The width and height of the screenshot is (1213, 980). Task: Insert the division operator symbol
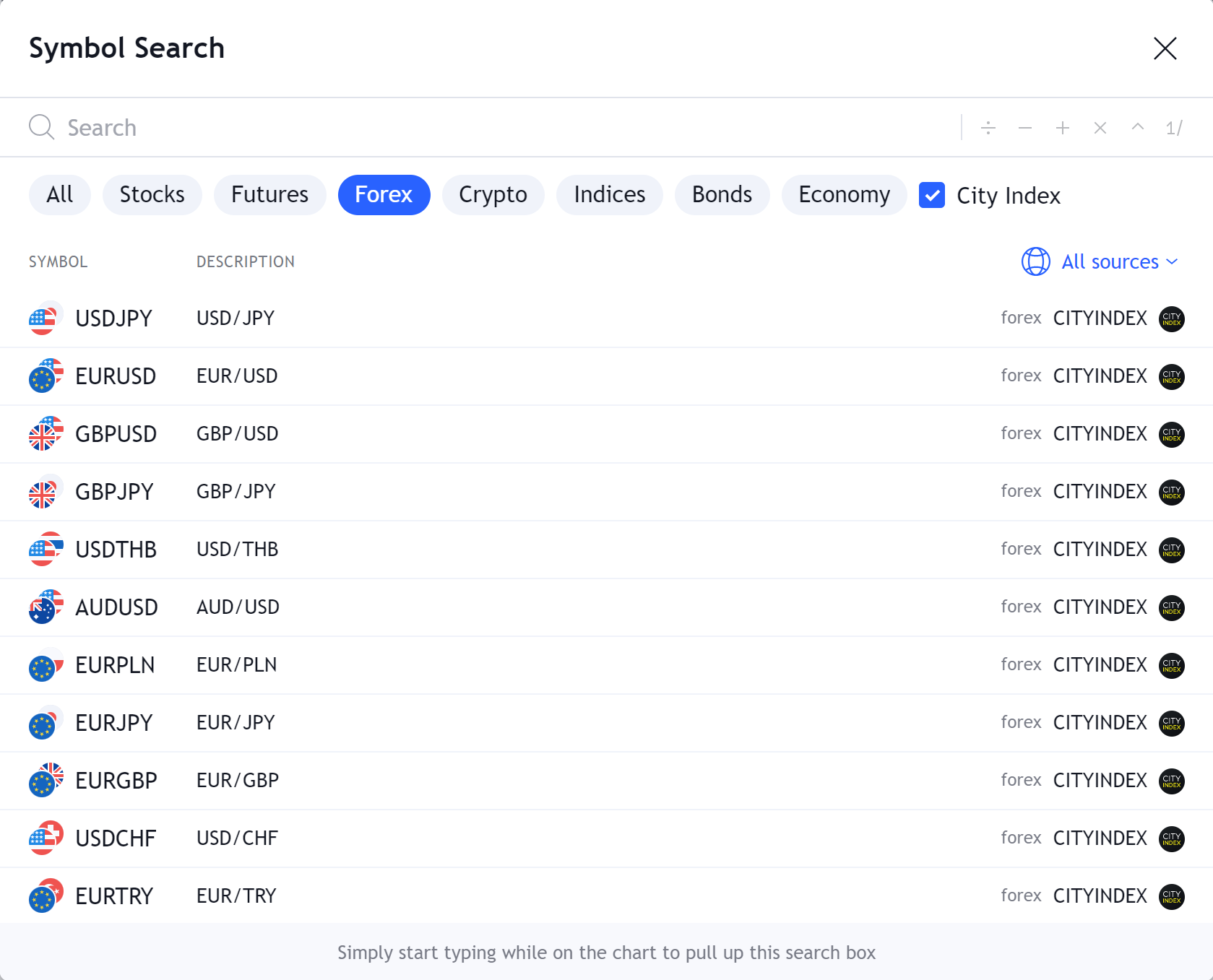tap(988, 128)
